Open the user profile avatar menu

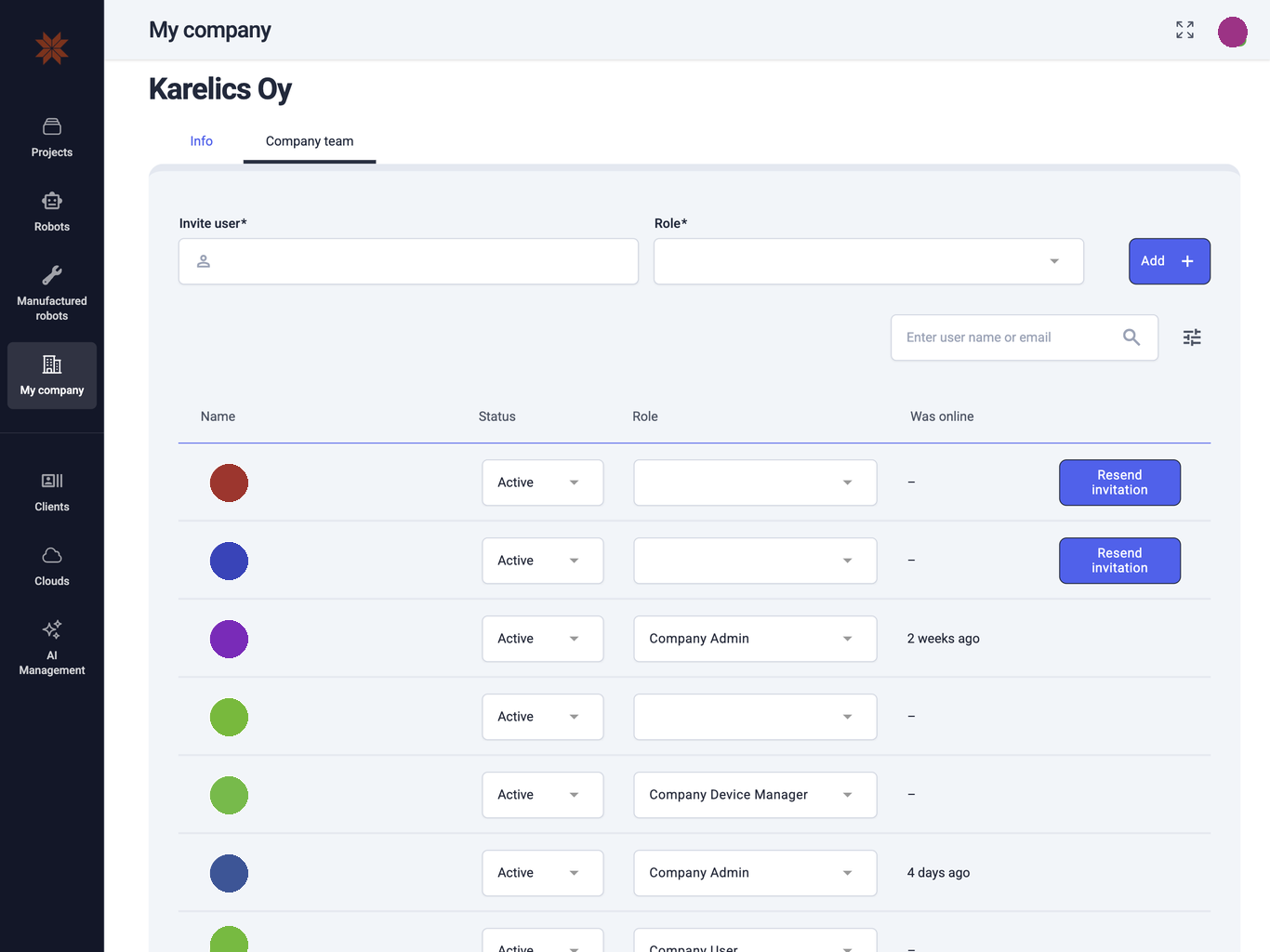pyautogui.click(x=1233, y=32)
